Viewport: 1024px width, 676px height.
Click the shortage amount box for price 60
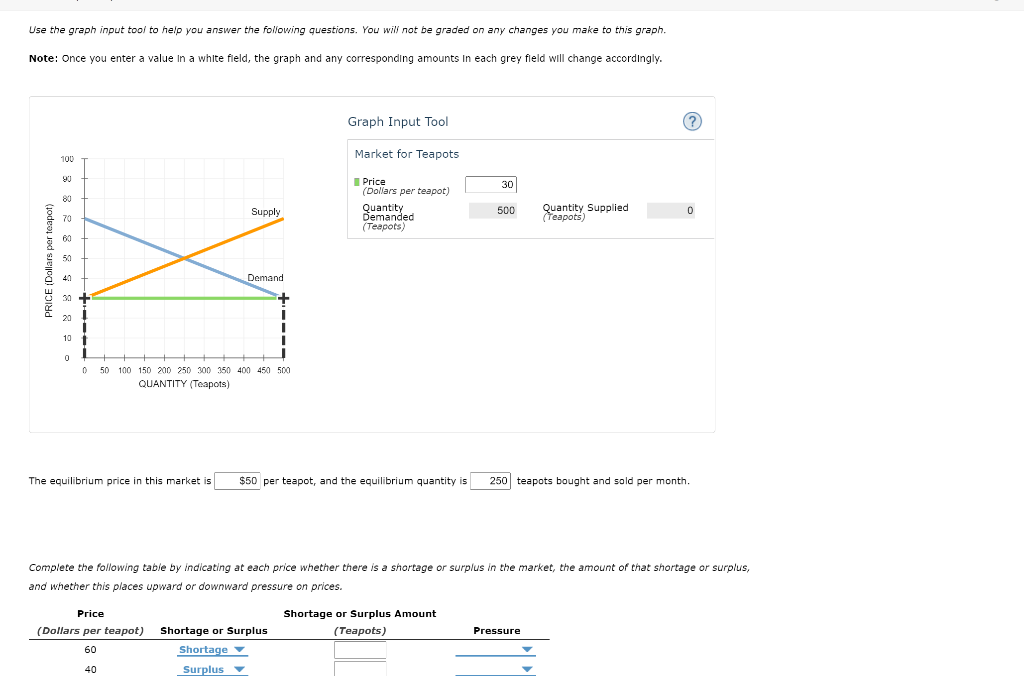point(361,649)
